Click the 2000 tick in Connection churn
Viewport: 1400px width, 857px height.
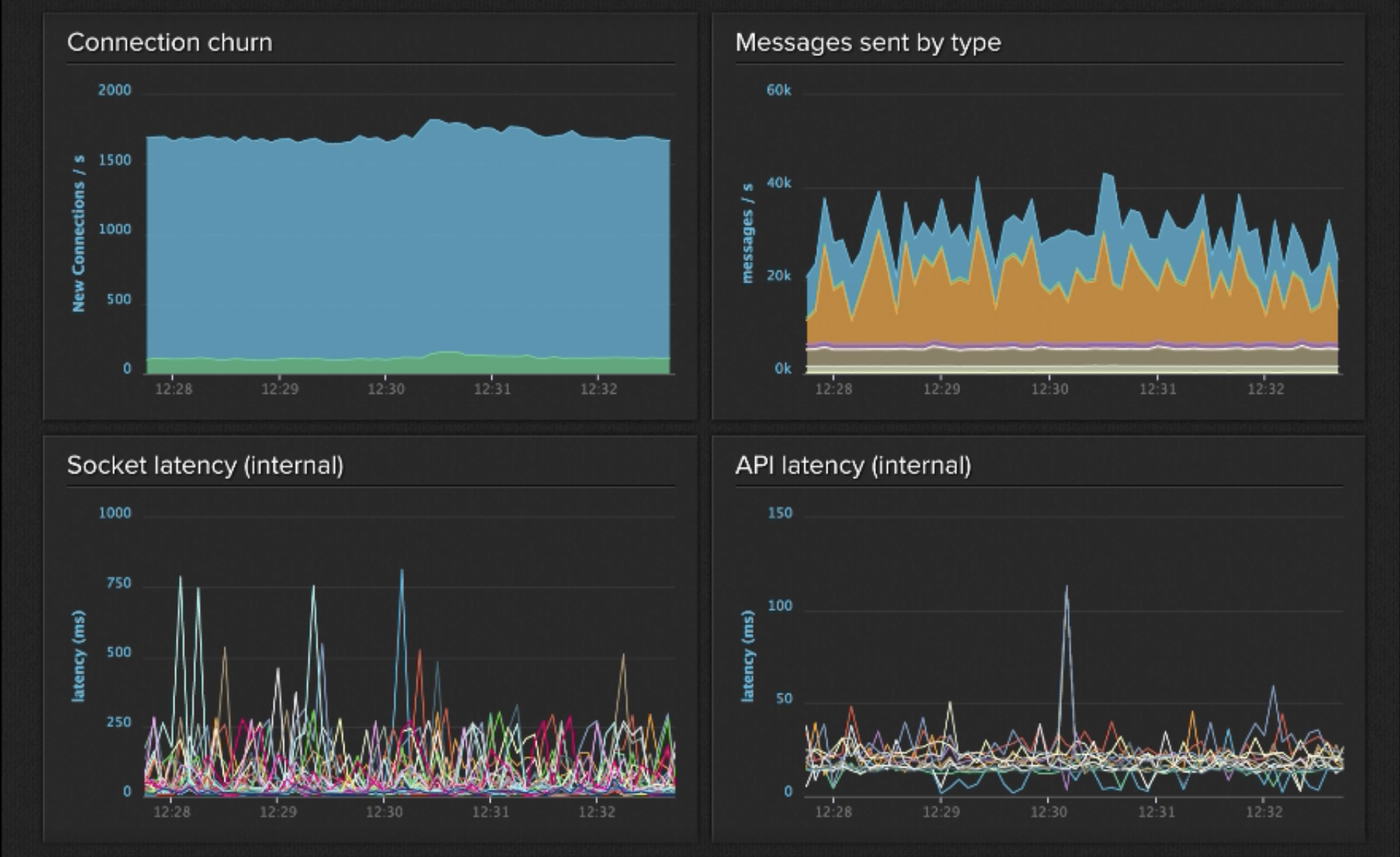coord(114,90)
